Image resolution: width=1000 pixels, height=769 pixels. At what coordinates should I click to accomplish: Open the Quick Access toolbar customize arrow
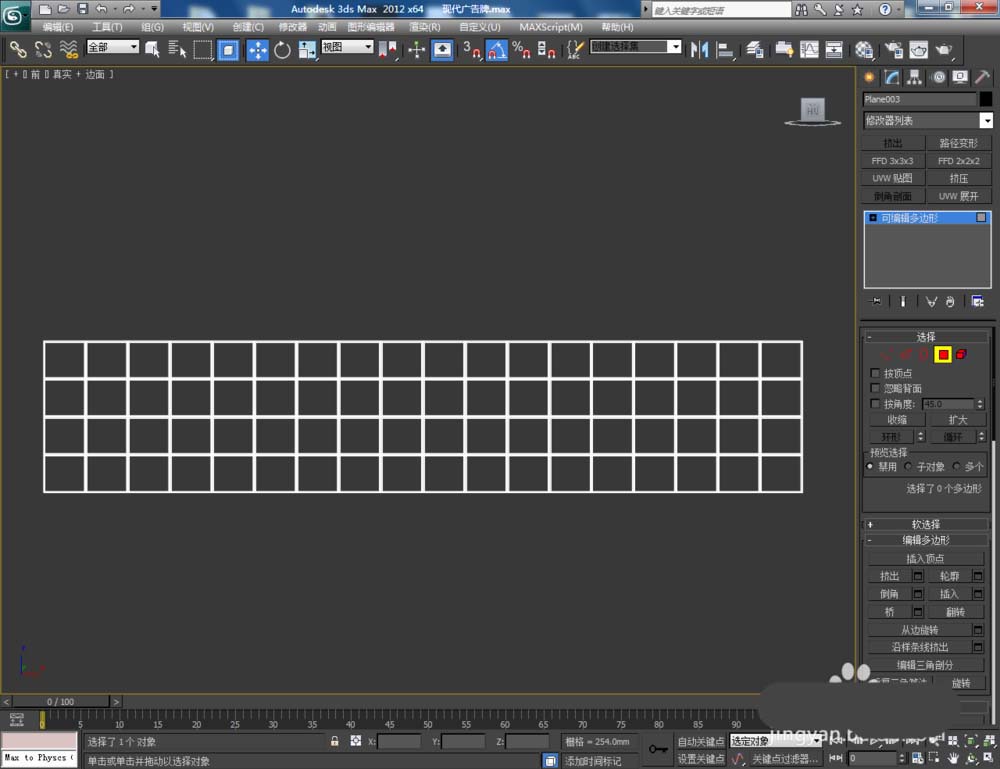tap(154, 9)
